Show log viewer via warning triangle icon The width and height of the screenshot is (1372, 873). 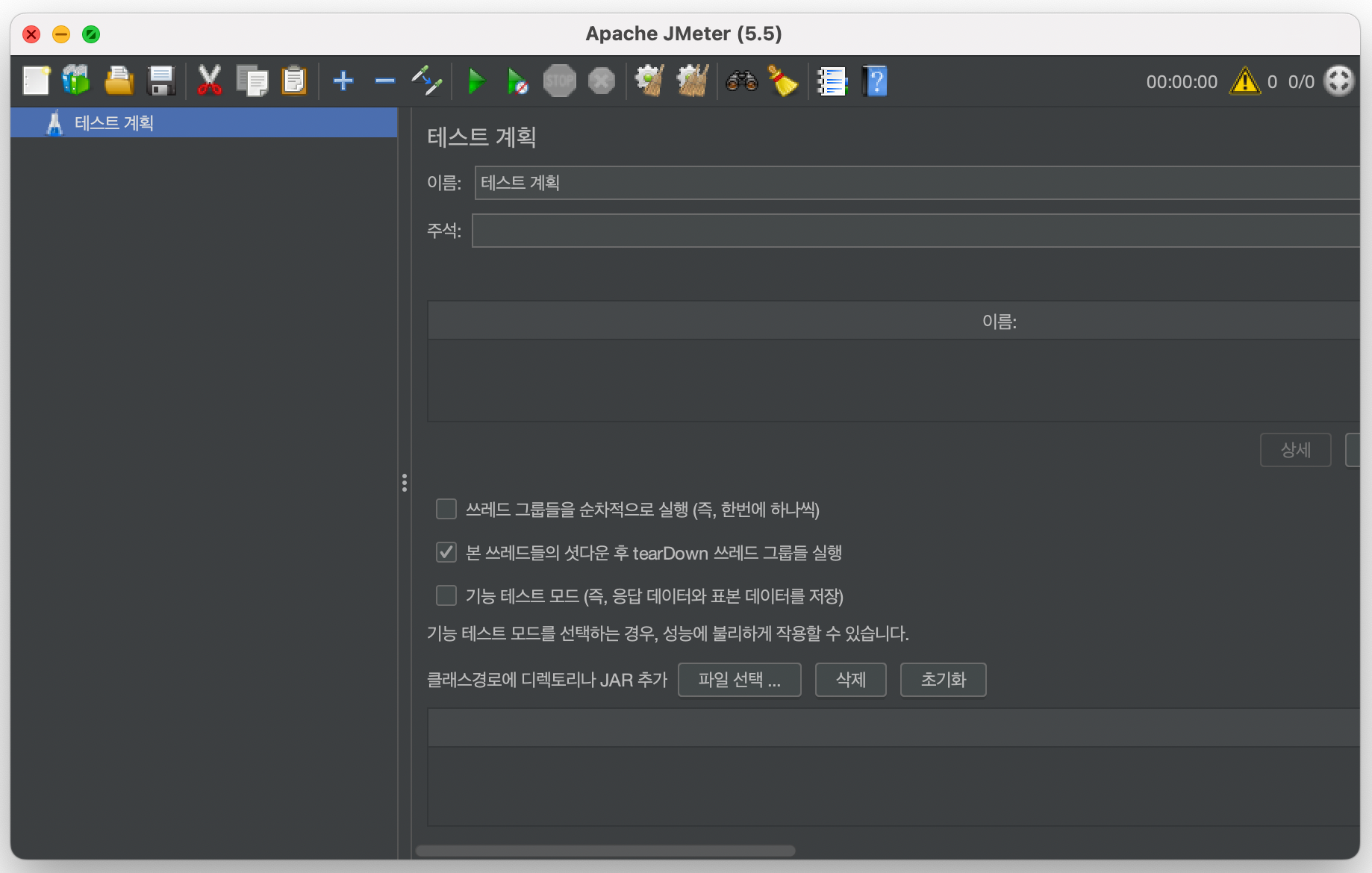[1244, 81]
